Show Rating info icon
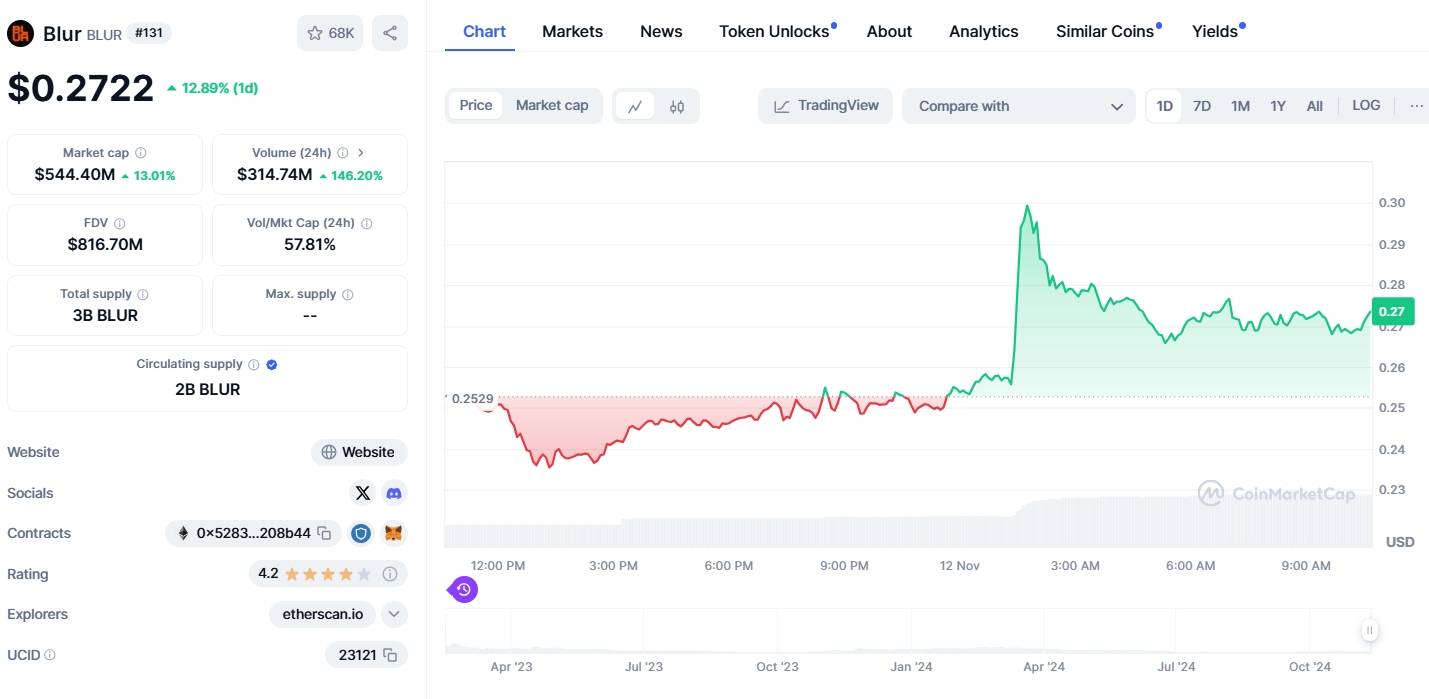 tap(390, 574)
